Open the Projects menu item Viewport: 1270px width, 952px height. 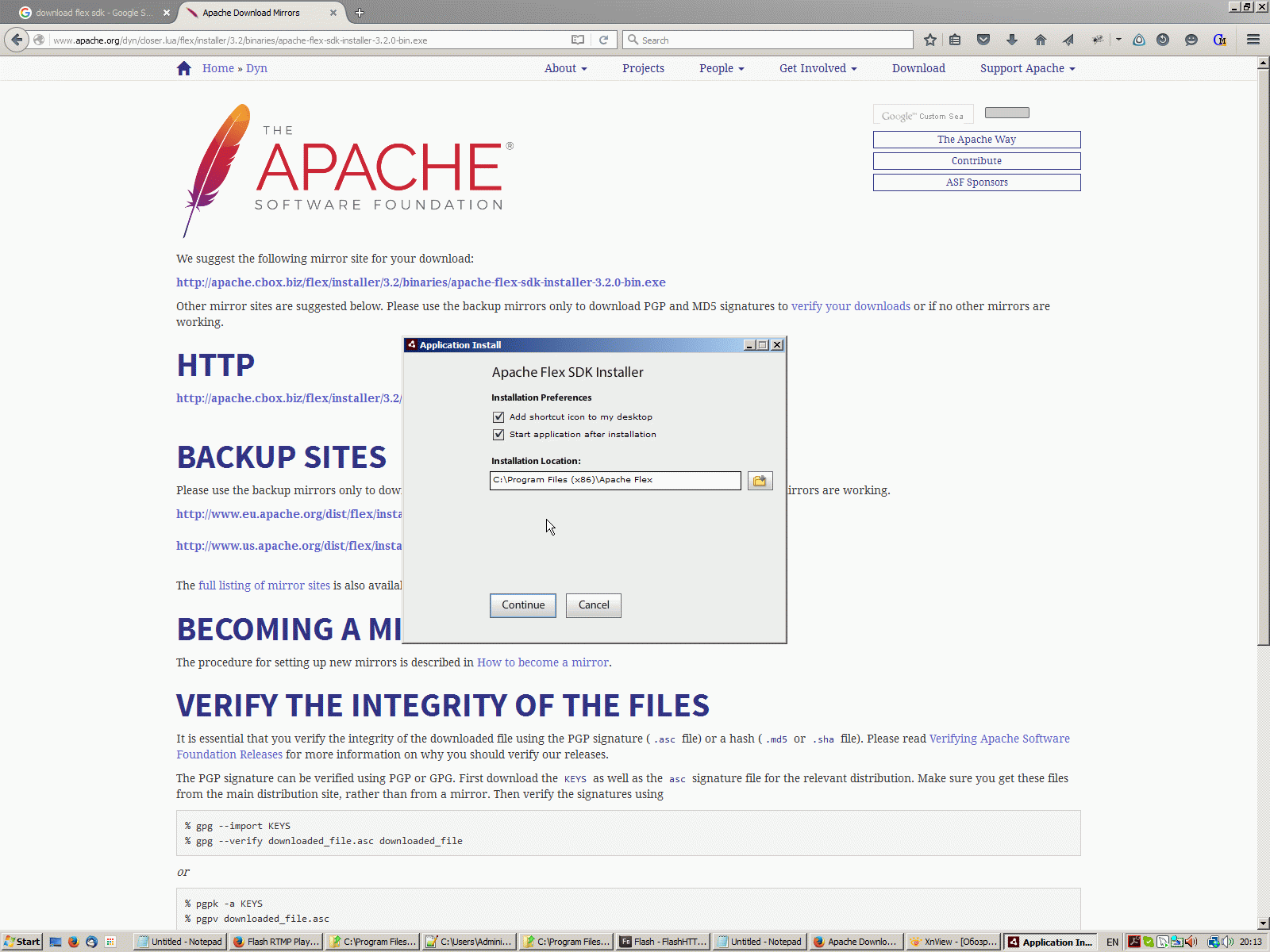[643, 68]
